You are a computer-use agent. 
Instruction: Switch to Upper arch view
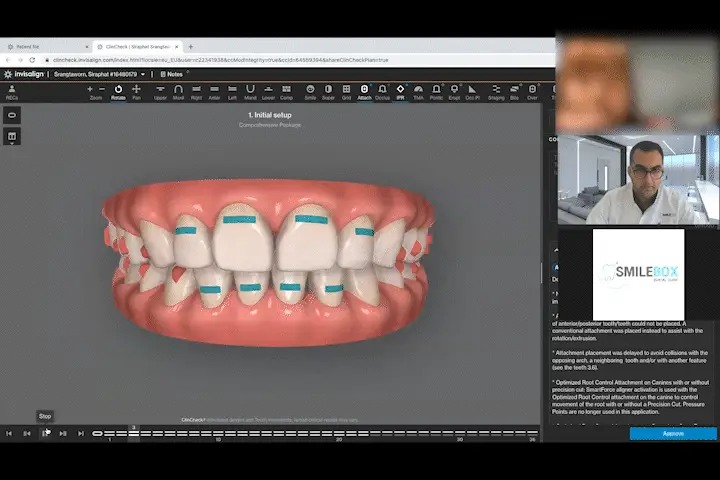[160, 92]
